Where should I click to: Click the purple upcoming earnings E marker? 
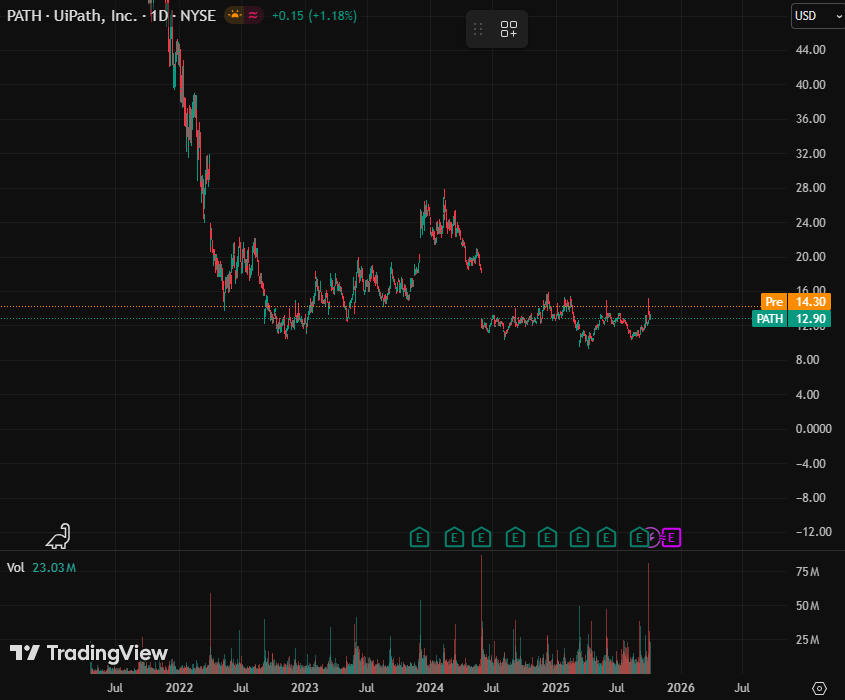tap(671, 537)
